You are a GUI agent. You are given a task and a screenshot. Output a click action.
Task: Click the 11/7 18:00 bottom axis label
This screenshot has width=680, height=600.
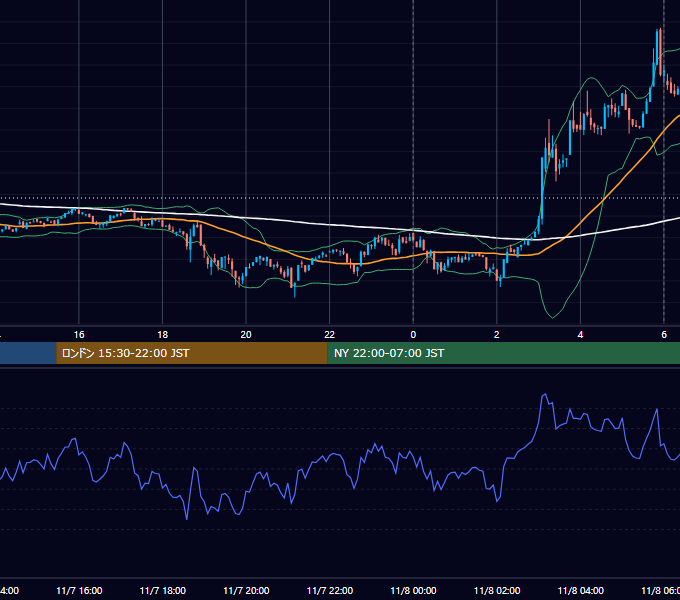coord(163,591)
